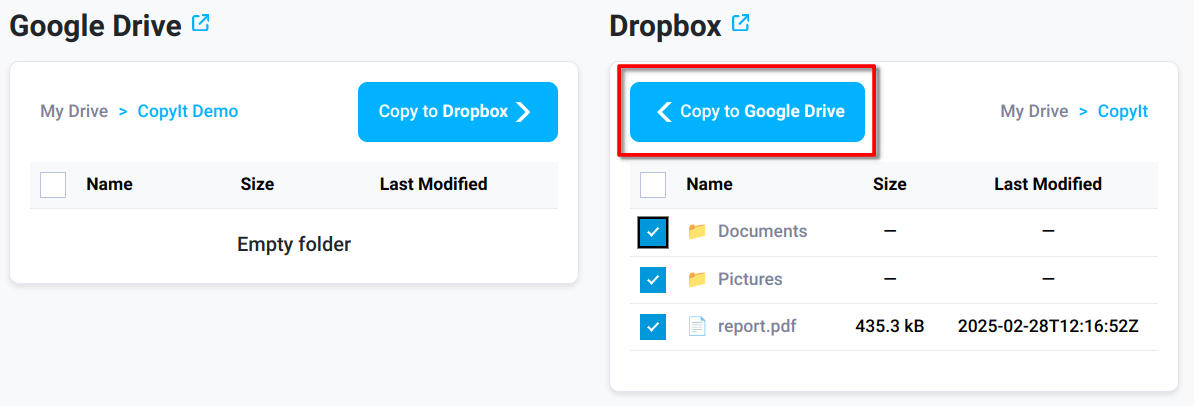Click the Pictures folder icon
The width and height of the screenshot is (1194, 406).
pyautogui.click(x=697, y=280)
